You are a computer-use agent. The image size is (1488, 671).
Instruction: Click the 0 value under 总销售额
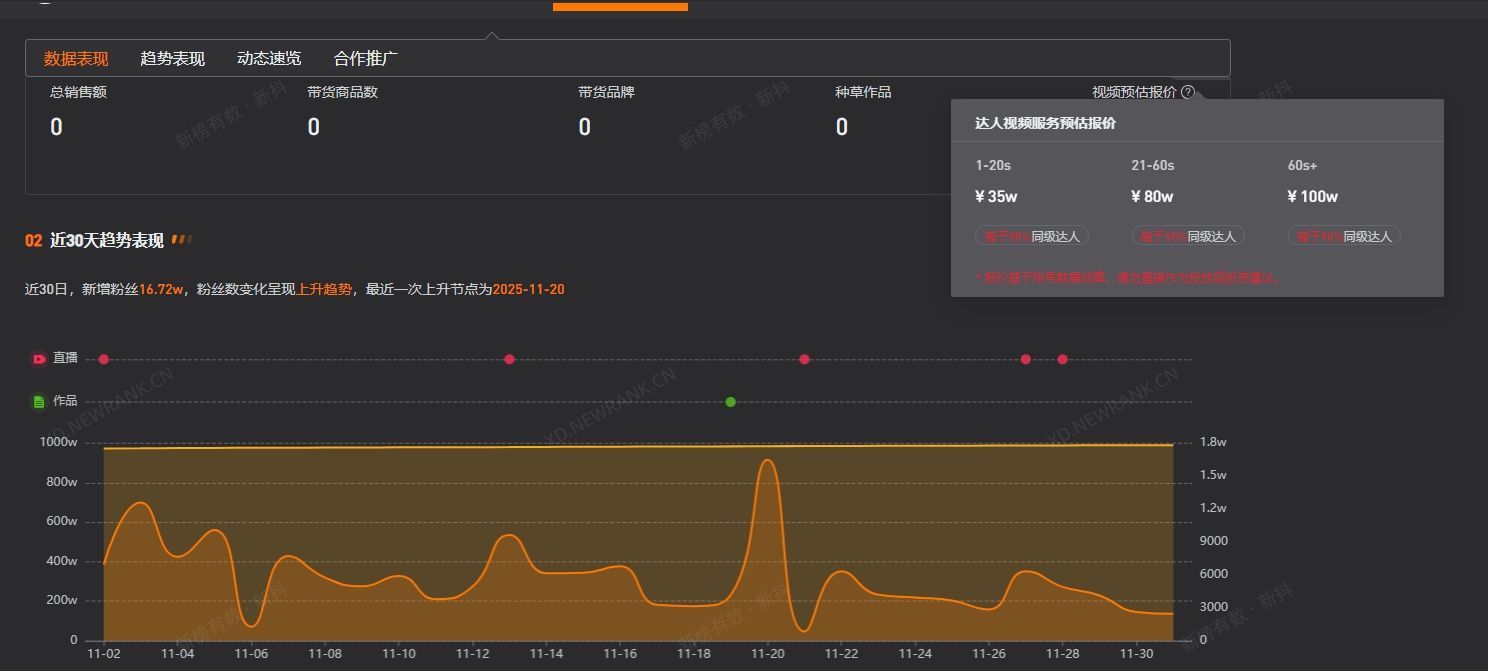pyautogui.click(x=56, y=127)
